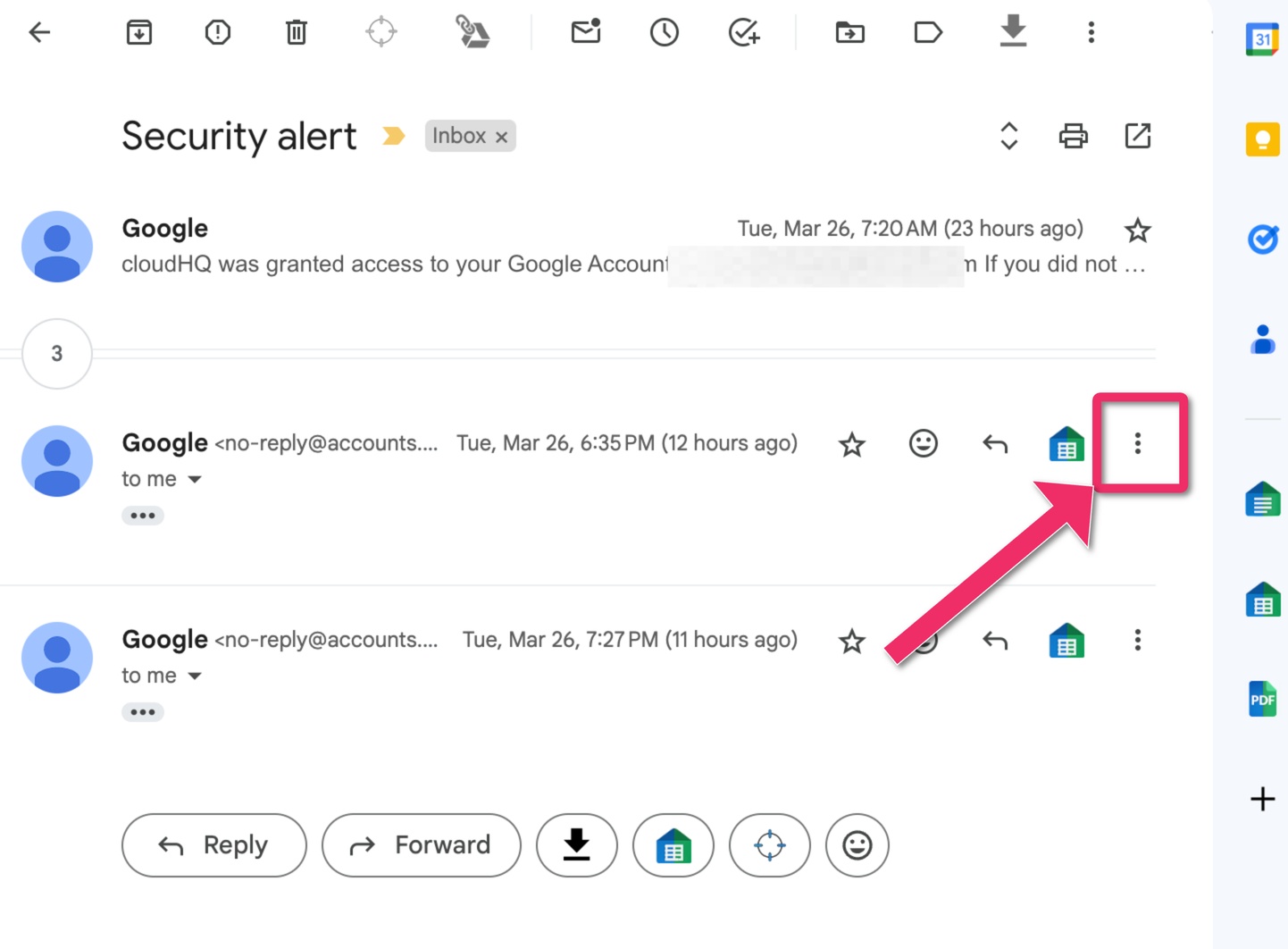
Task: Click Google sender avatar on 7:27 PM message
Action: [x=57, y=658]
